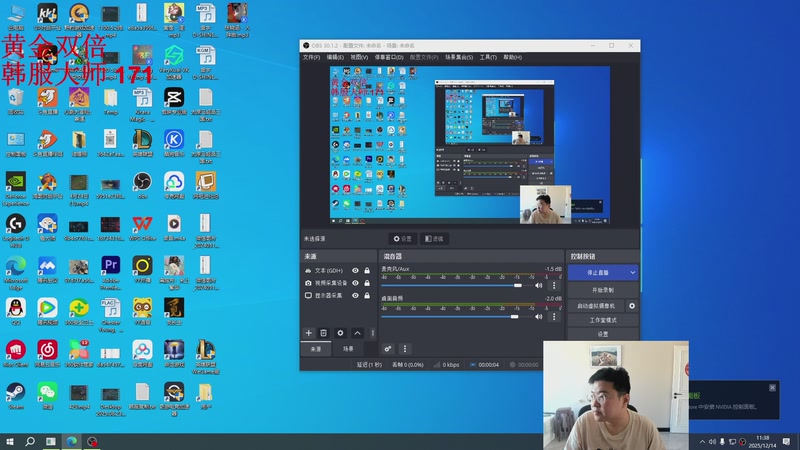This screenshot has height=450, width=800.
Task: Switch to the 场景 tab
Action: tap(348, 349)
